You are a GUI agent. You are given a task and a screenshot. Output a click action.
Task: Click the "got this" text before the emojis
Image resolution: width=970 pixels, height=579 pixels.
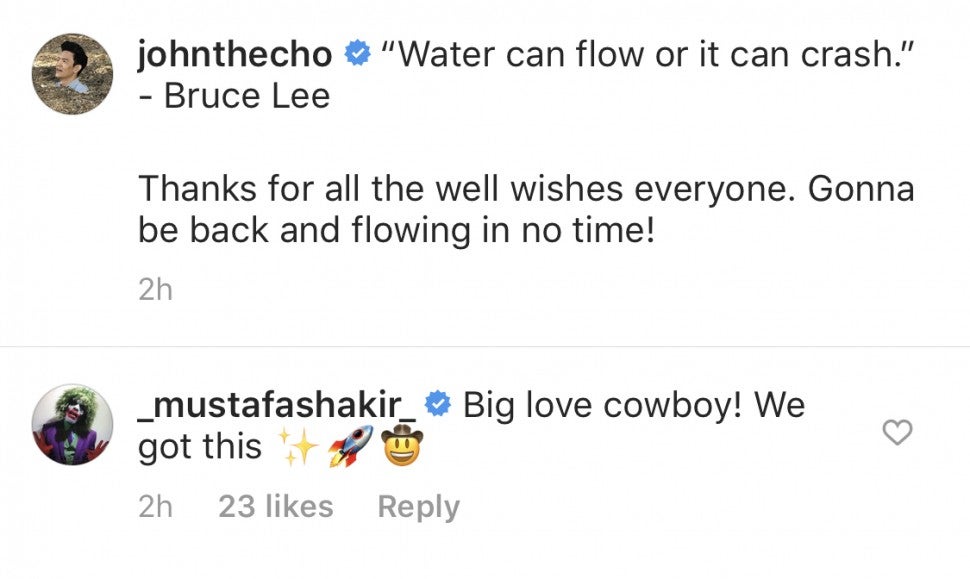[199, 447]
